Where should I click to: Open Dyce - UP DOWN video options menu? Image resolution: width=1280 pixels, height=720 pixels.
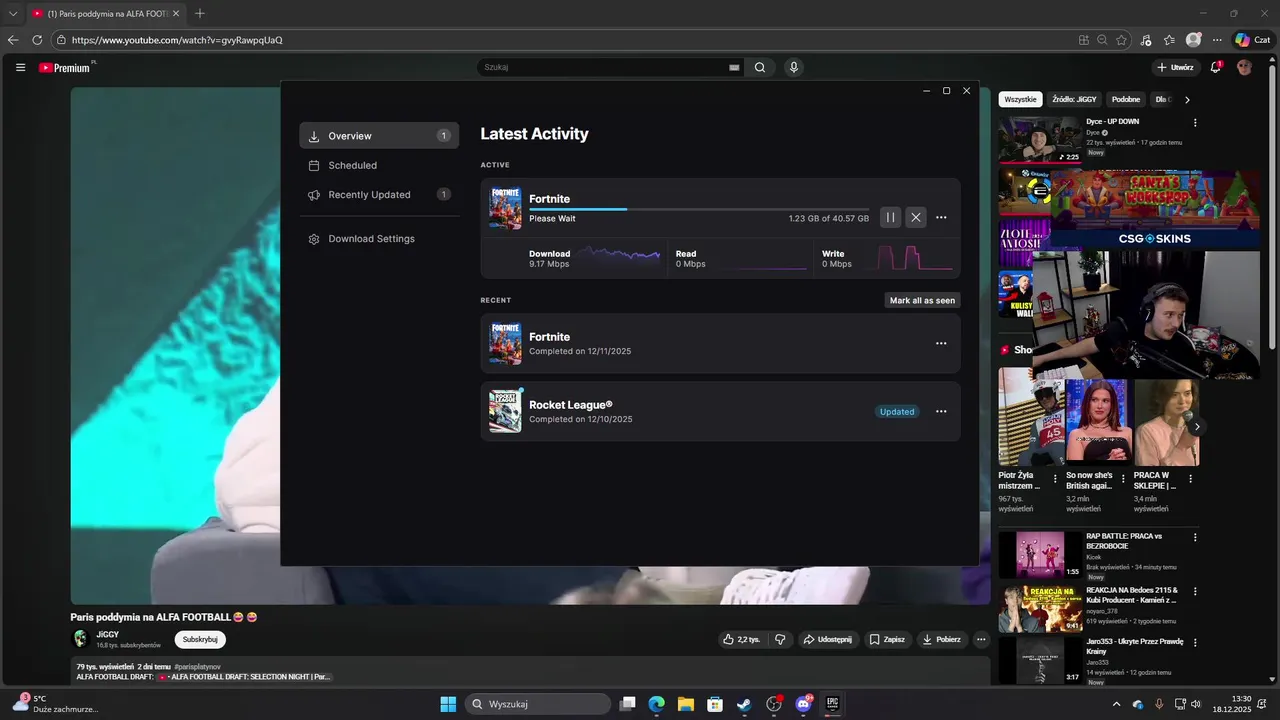click(1194, 123)
